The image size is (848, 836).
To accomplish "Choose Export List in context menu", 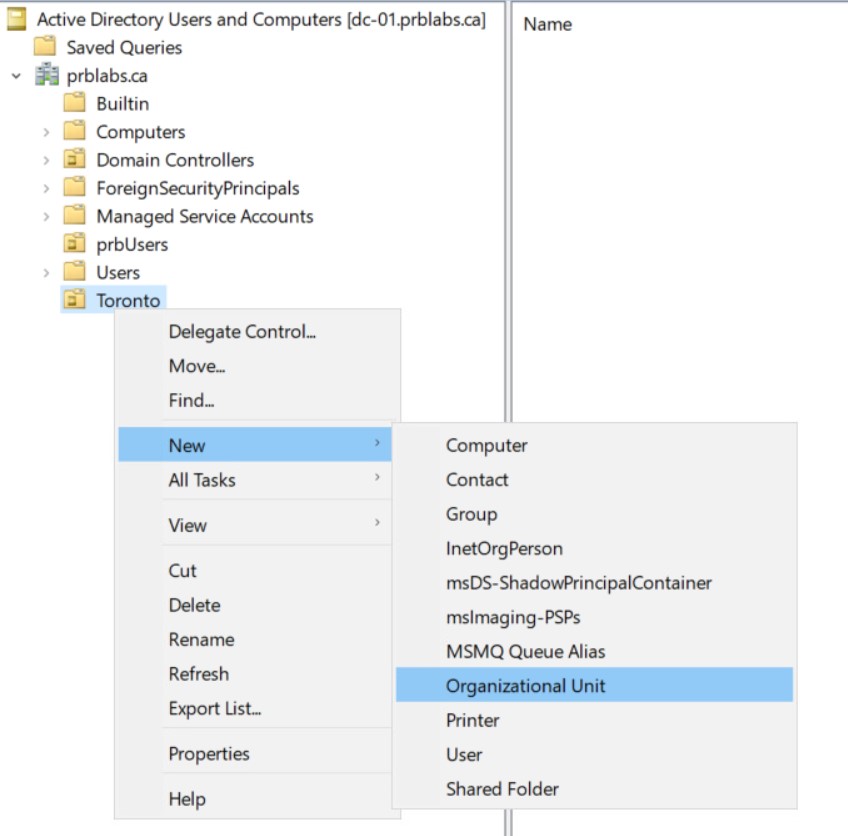I will tap(215, 709).
